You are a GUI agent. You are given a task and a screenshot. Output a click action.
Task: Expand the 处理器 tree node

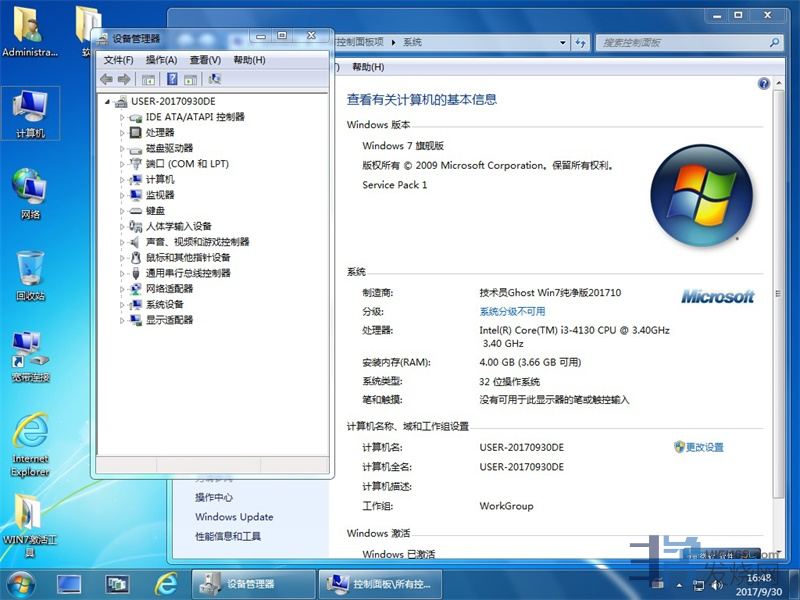pos(123,133)
